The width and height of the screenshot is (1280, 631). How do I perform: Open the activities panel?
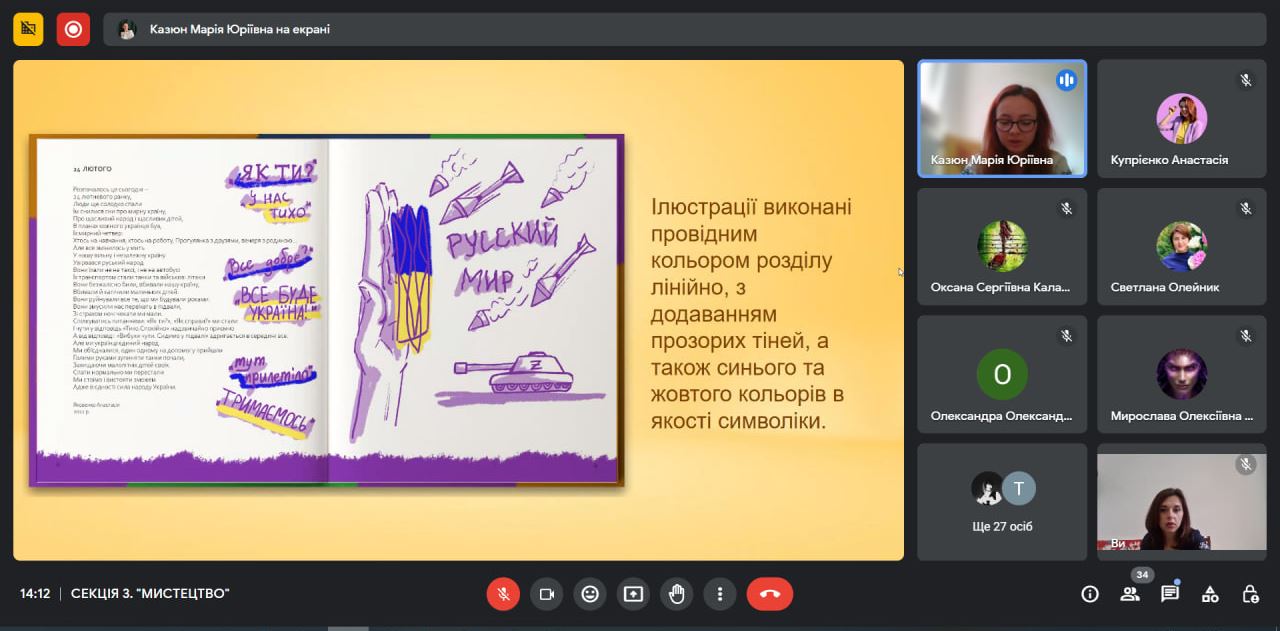pyautogui.click(x=1210, y=594)
